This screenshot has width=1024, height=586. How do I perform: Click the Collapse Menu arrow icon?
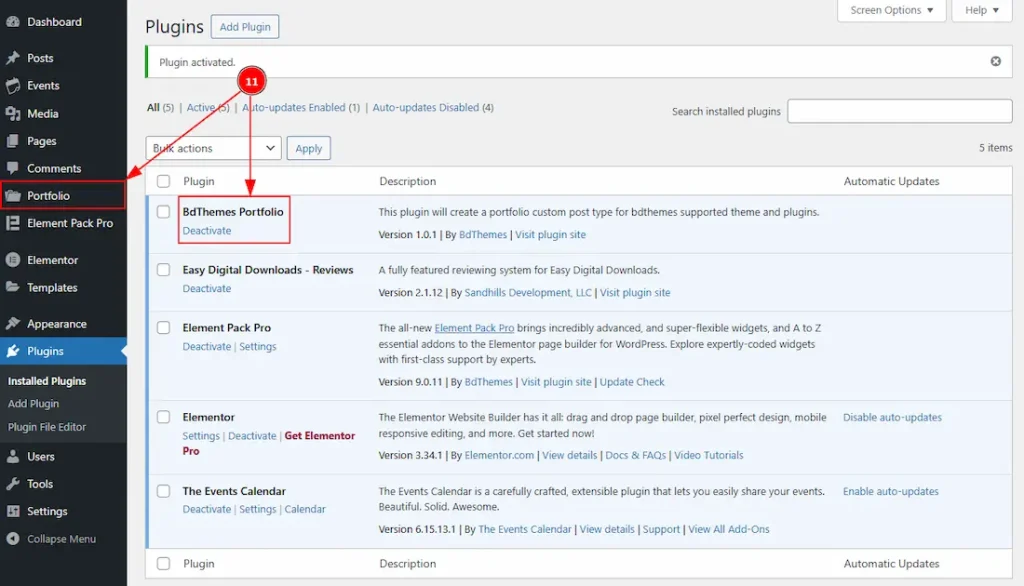(13, 539)
